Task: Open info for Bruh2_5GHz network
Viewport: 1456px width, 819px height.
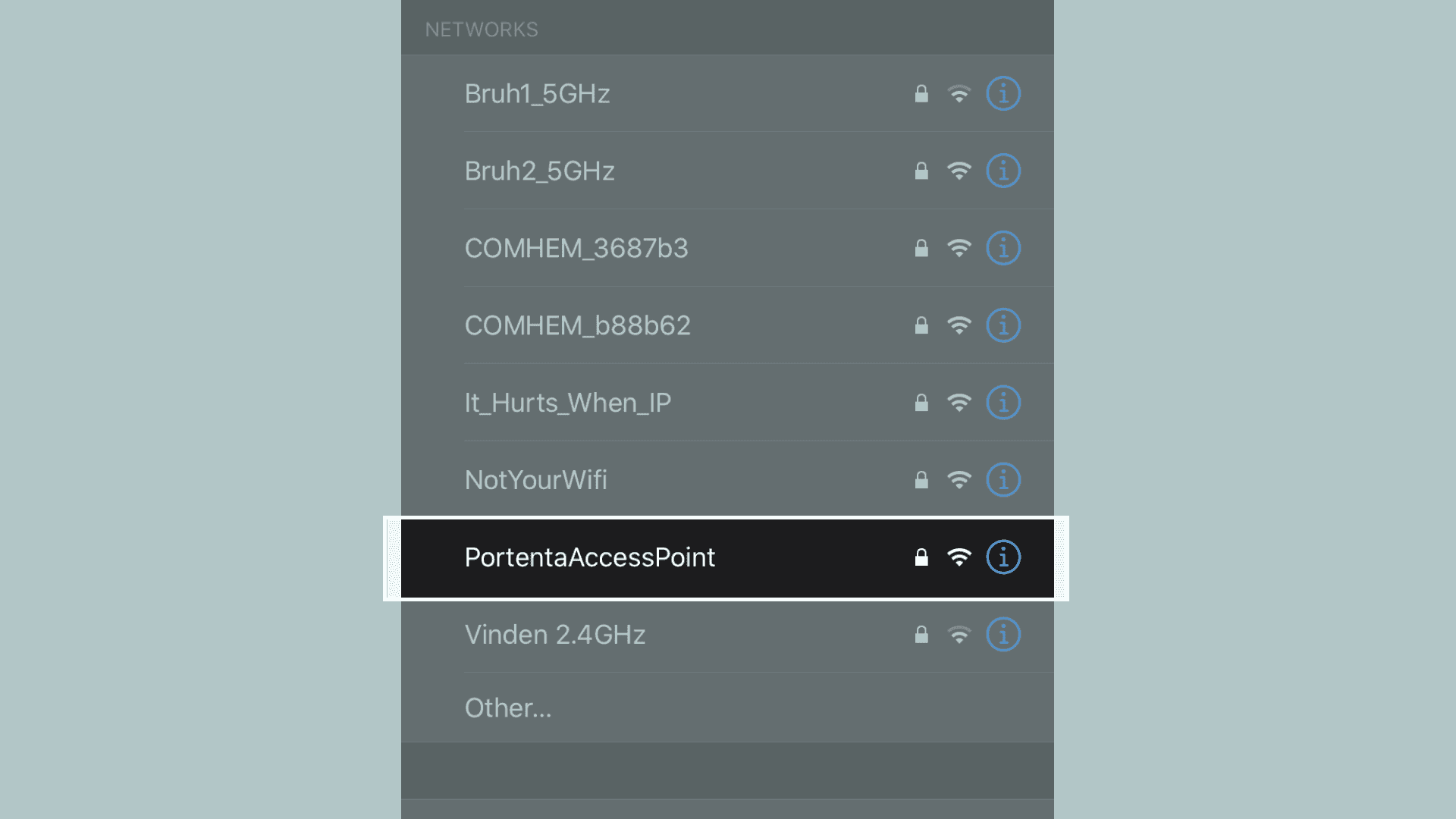Action: (x=1003, y=171)
